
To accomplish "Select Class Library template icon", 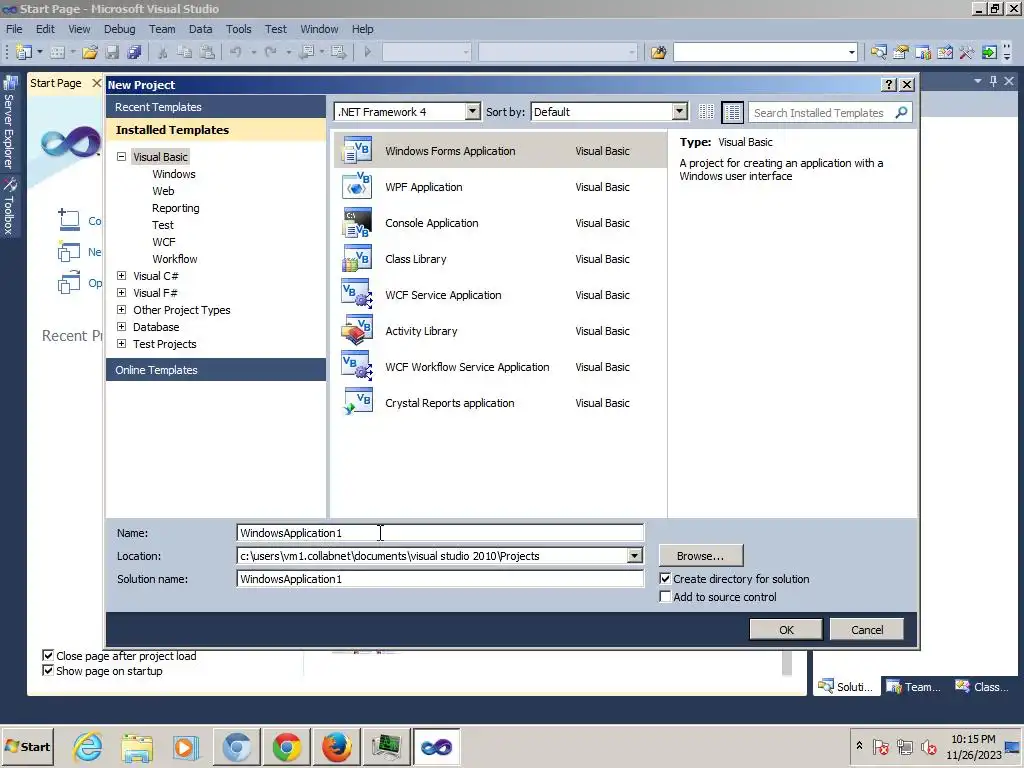I will [x=357, y=259].
